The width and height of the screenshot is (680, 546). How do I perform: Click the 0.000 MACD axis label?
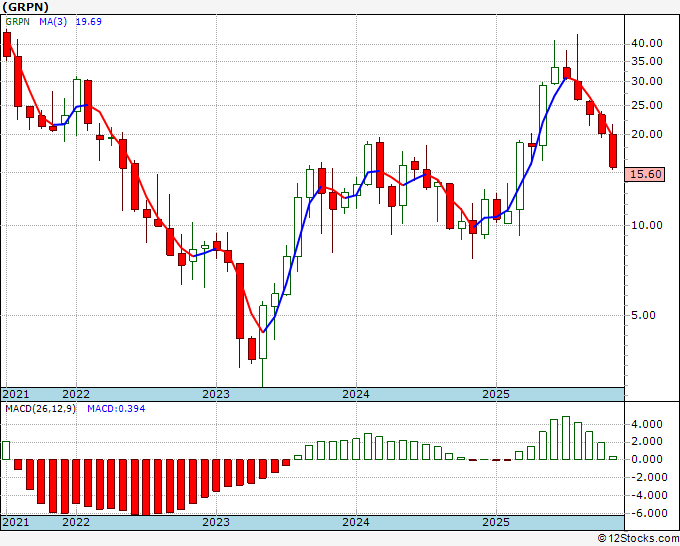tap(647, 459)
